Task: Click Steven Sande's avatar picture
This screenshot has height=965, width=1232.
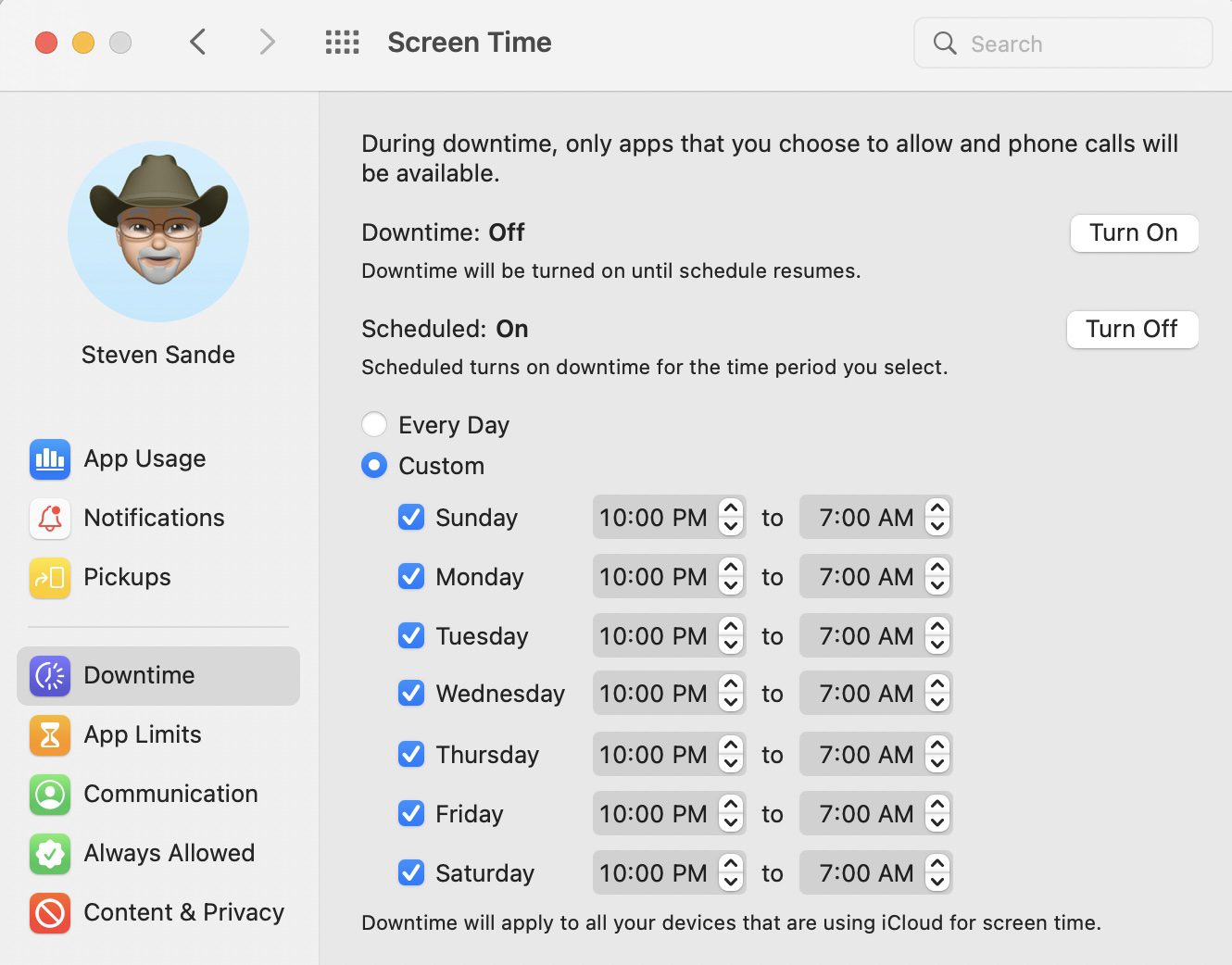Action: pyautogui.click(x=158, y=232)
